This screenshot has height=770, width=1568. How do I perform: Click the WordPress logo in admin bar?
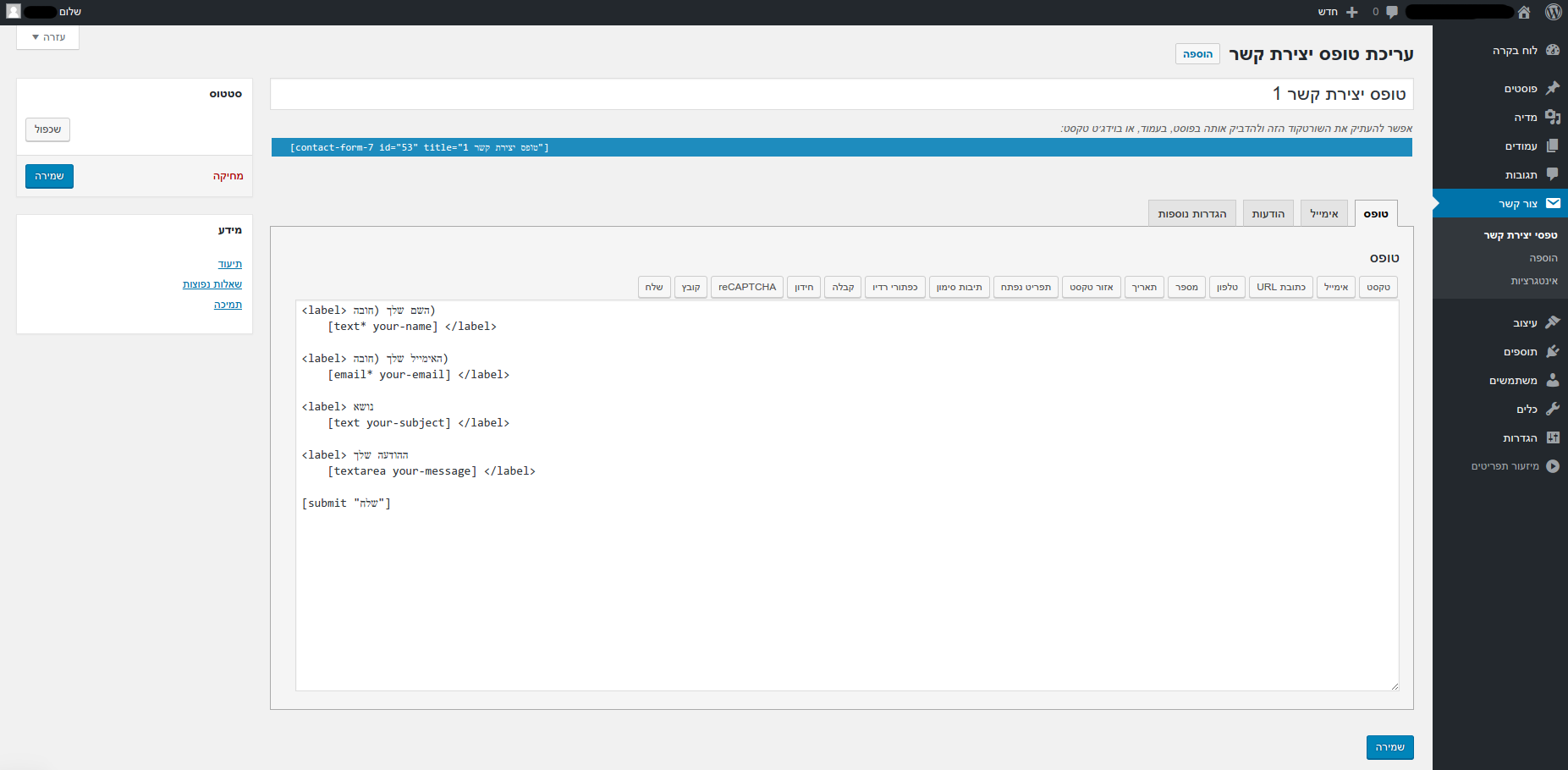[x=1553, y=12]
